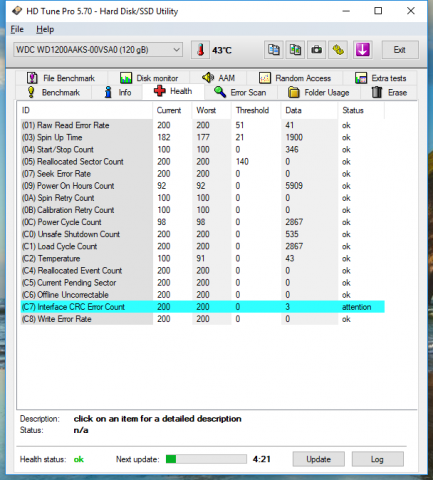
Task: Click the Exit button
Action: [x=400, y=50]
